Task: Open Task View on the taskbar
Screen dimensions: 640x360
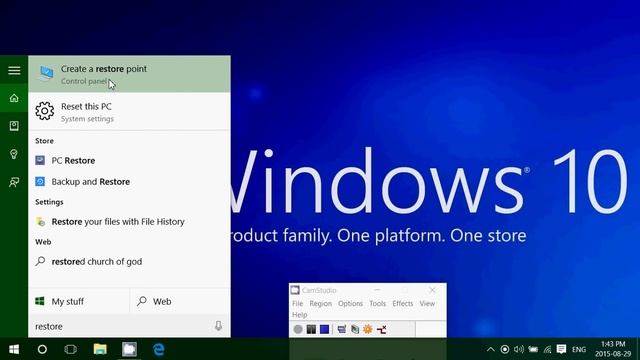Action: [71, 349]
